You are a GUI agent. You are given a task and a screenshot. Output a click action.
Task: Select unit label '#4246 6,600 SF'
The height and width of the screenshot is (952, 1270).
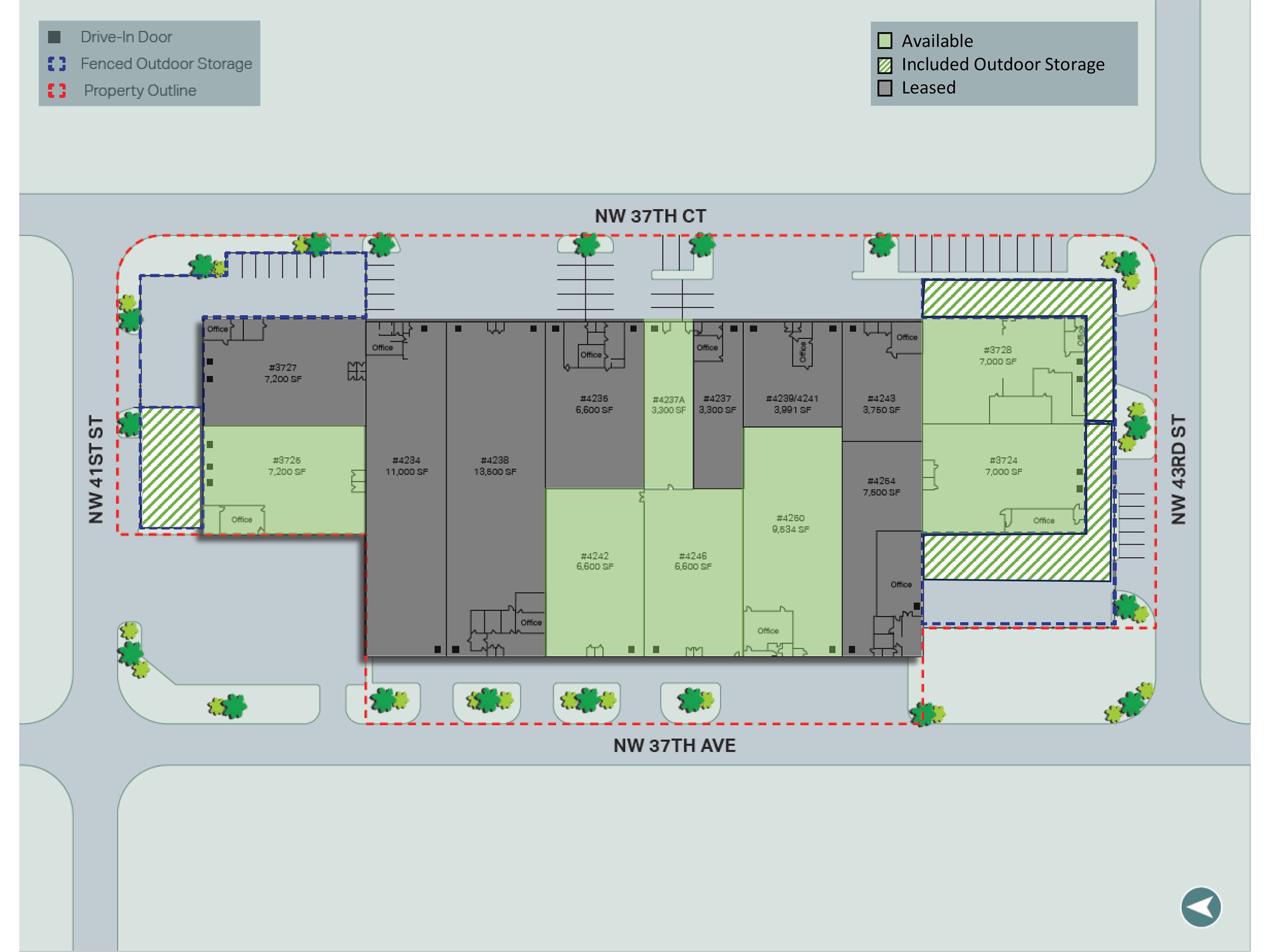[693, 561]
